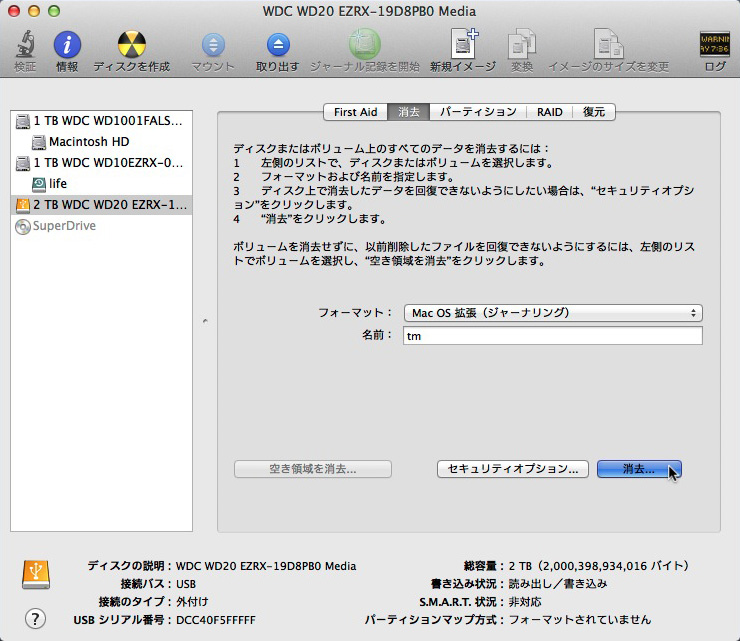
Task: Create 新規イメージ from toolbar
Action: [463, 46]
